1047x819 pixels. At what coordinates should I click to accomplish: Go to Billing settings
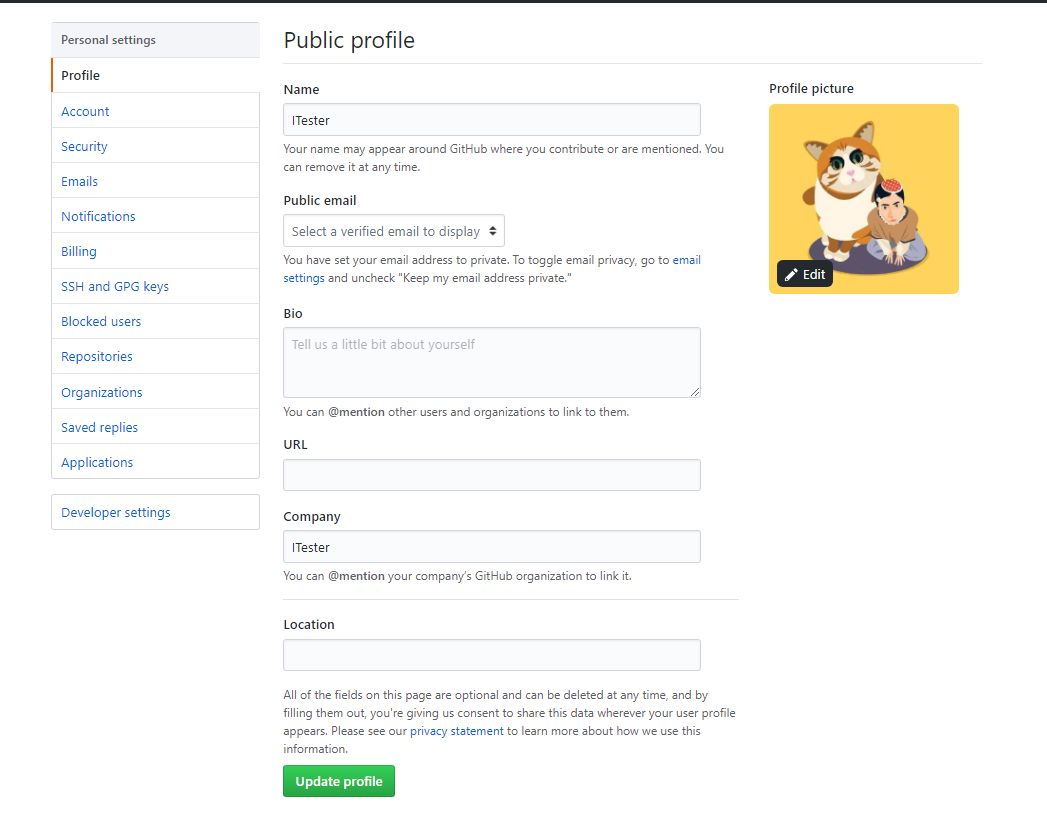[x=155, y=251]
